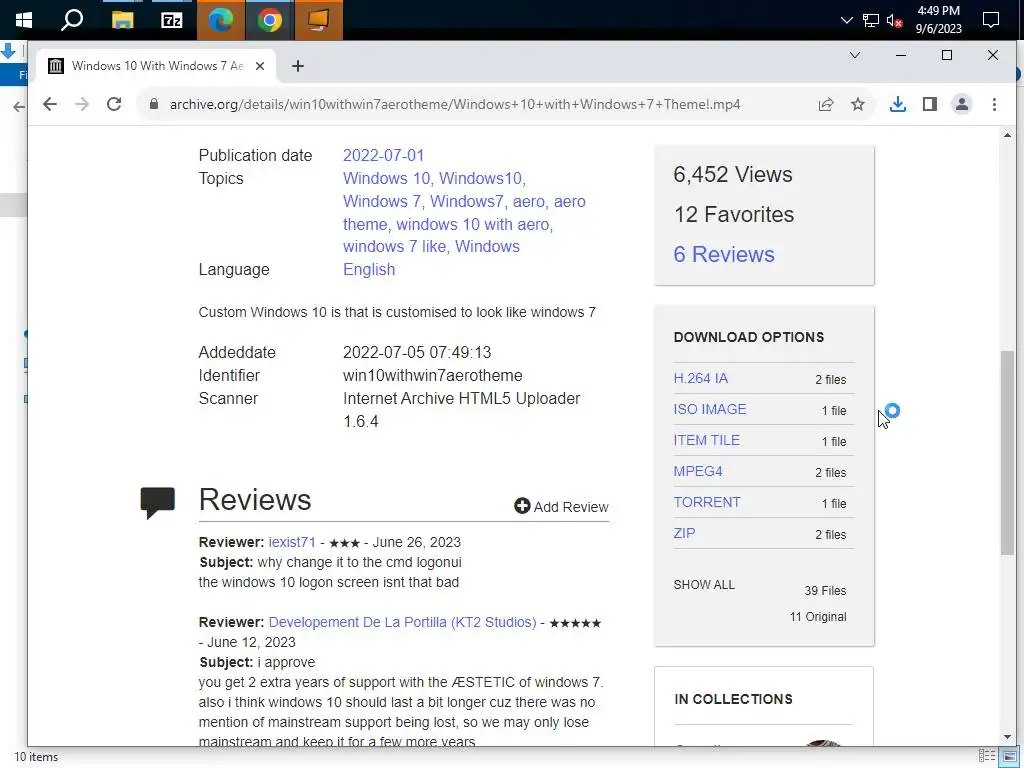Open the clock showing 4:49 PM

(x=938, y=20)
